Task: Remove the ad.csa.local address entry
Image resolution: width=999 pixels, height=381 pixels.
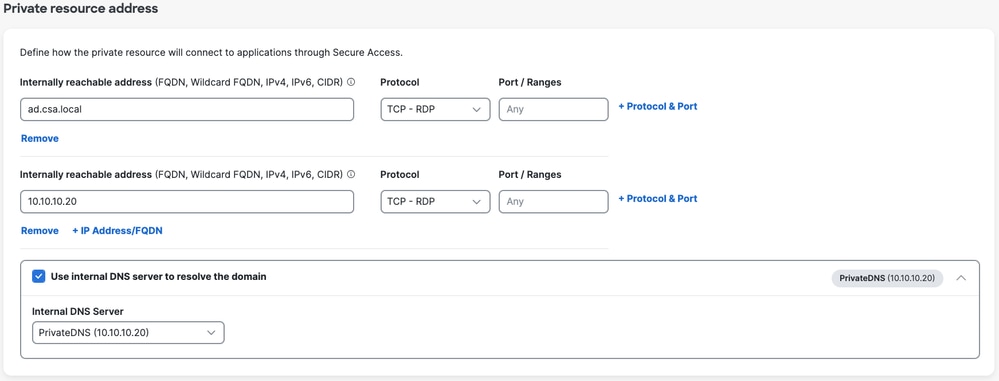Action: 40,138
